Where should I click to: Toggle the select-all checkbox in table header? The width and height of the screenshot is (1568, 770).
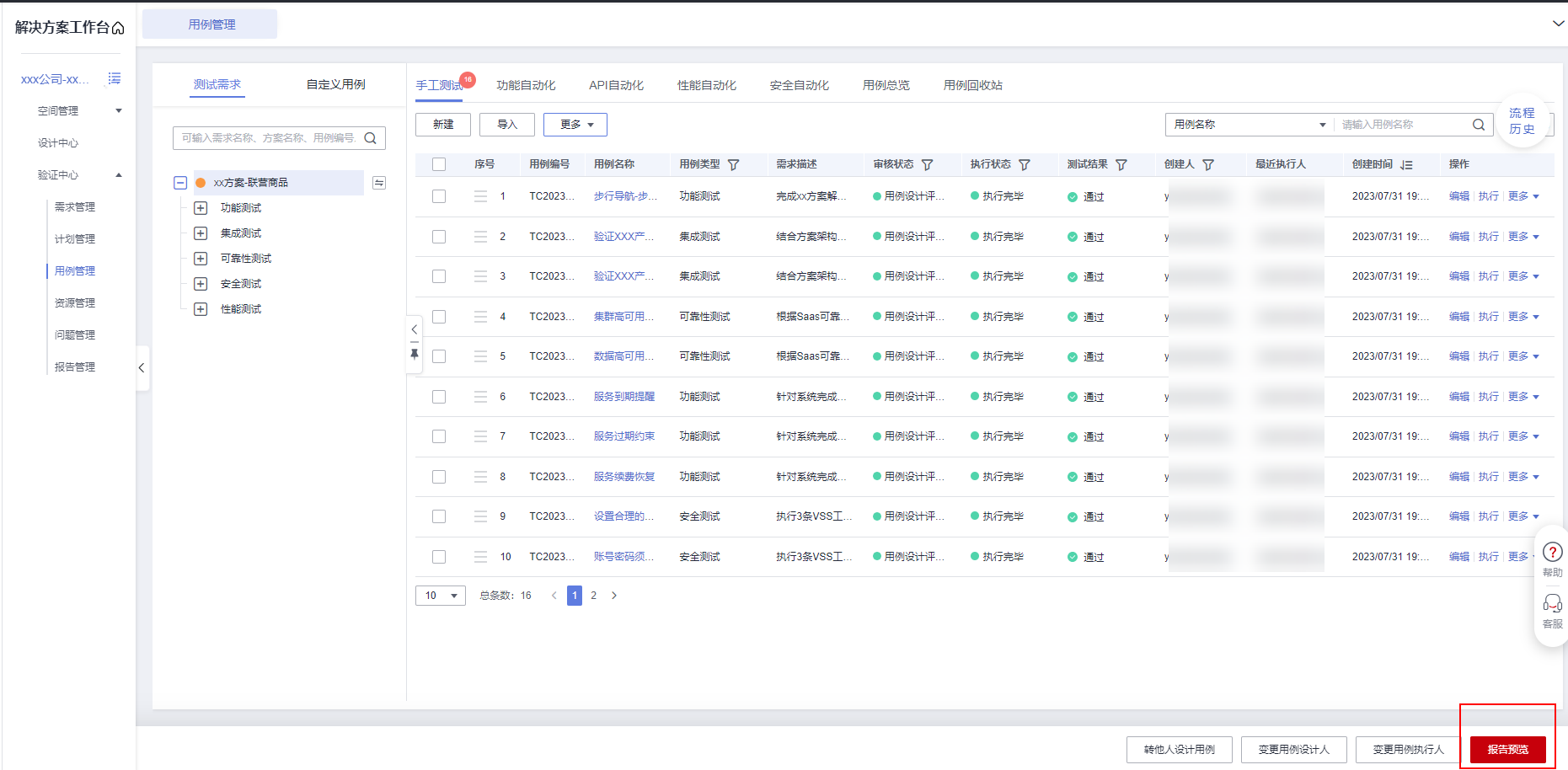439,164
